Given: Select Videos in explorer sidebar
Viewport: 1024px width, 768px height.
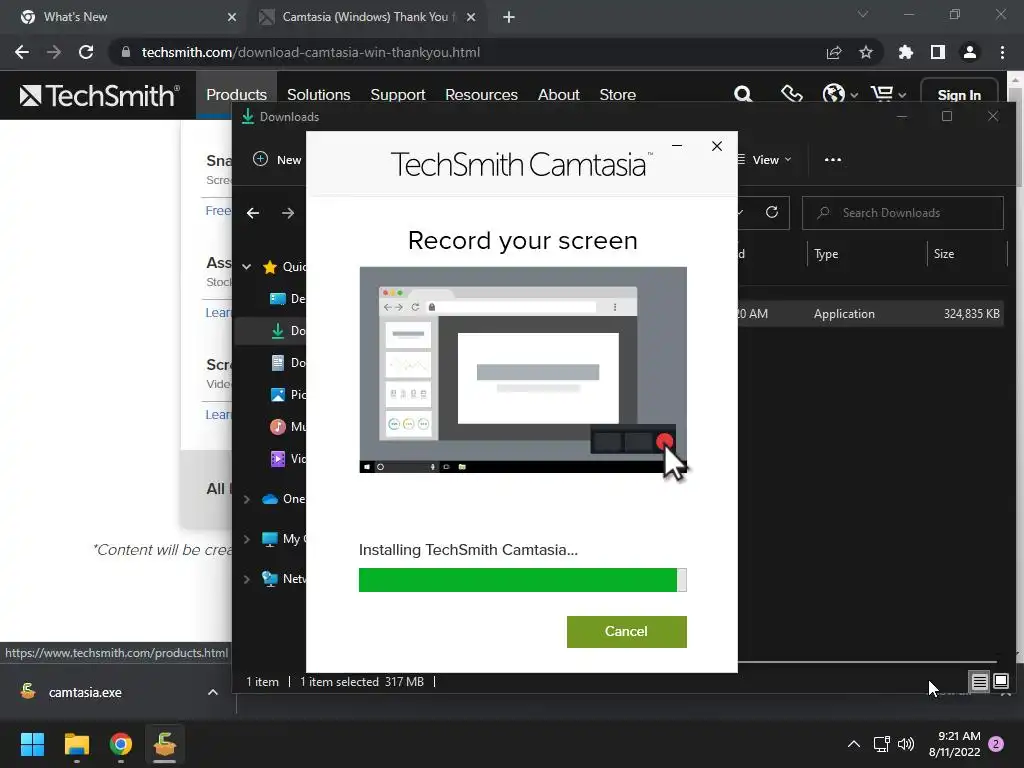Looking at the screenshot, I should [x=287, y=458].
